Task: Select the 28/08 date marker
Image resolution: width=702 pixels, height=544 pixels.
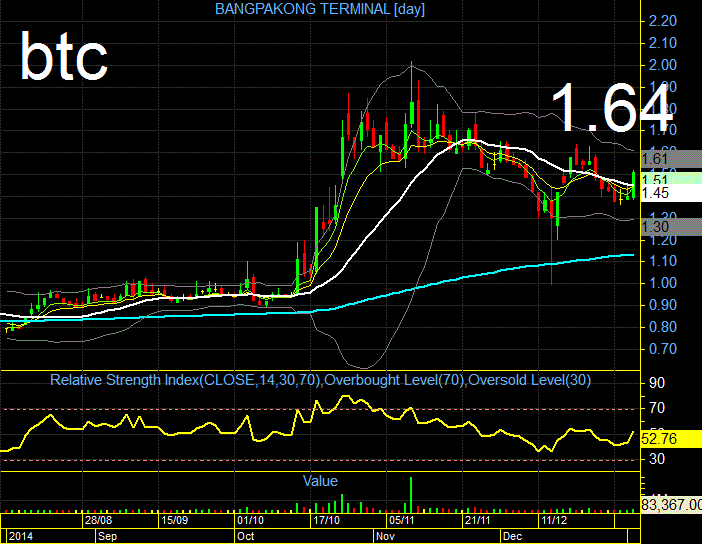Action: click(x=98, y=520)
